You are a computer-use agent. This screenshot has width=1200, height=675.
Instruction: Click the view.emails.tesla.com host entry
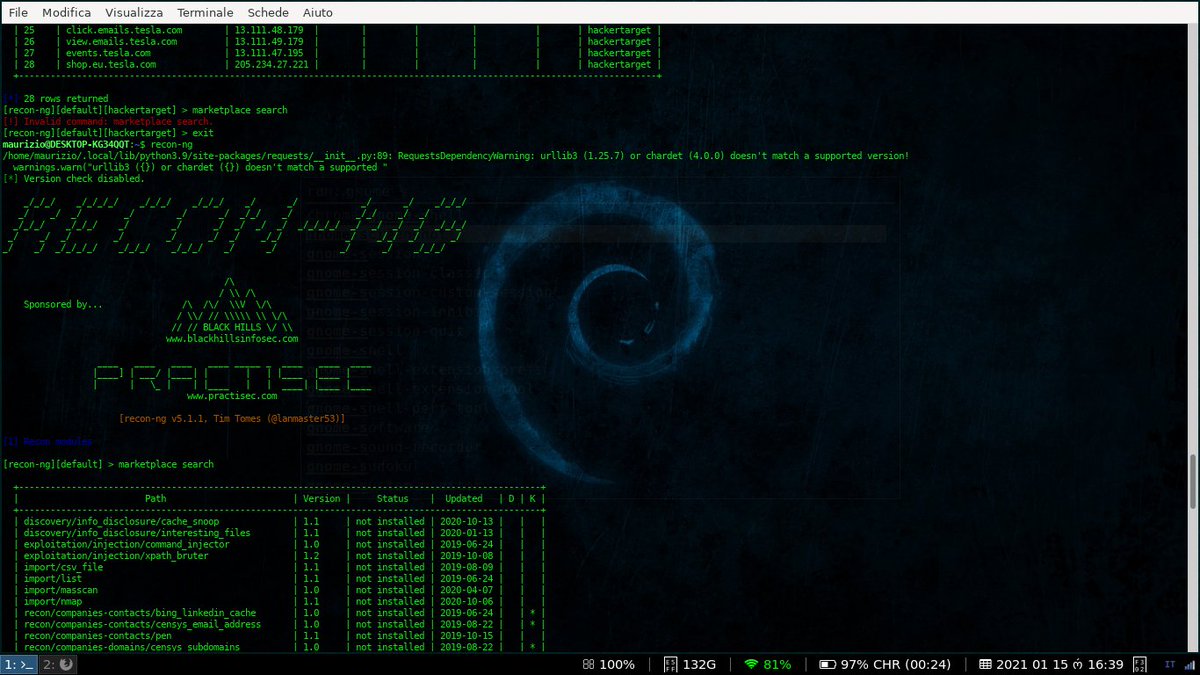(x=119, y=42)
